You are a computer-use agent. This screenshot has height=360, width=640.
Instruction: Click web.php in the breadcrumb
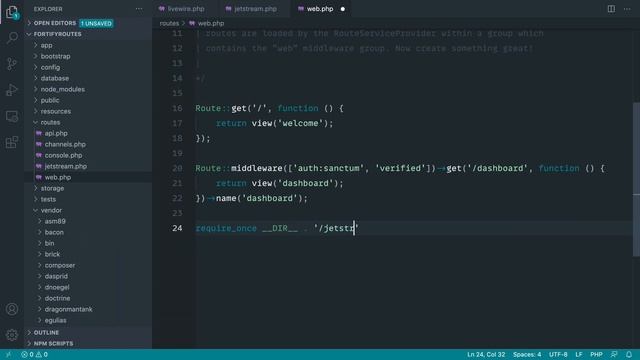pyautogui.click(x=211, y=23)
